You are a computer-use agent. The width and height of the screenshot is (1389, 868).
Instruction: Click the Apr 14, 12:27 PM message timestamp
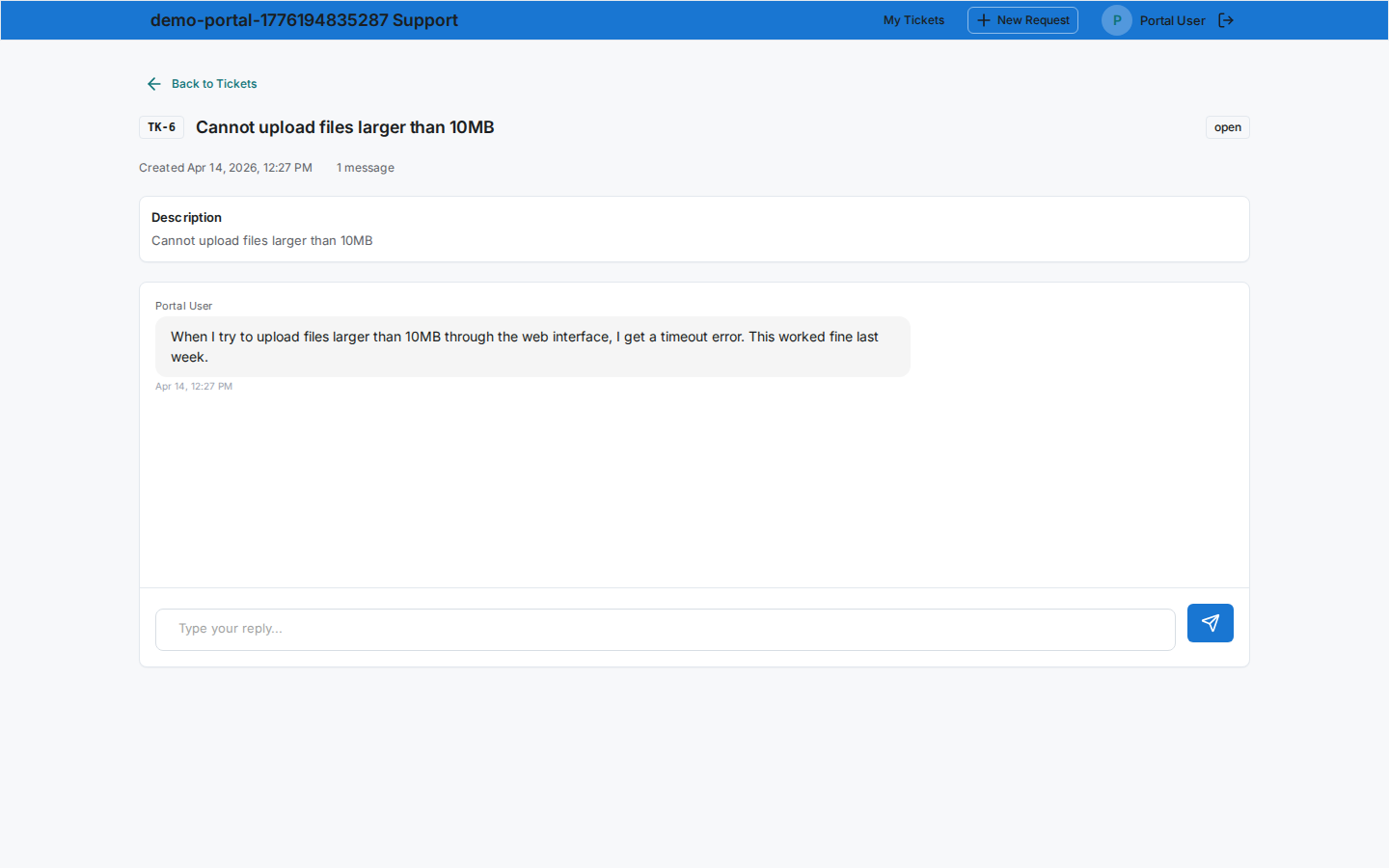pos(194,386)
